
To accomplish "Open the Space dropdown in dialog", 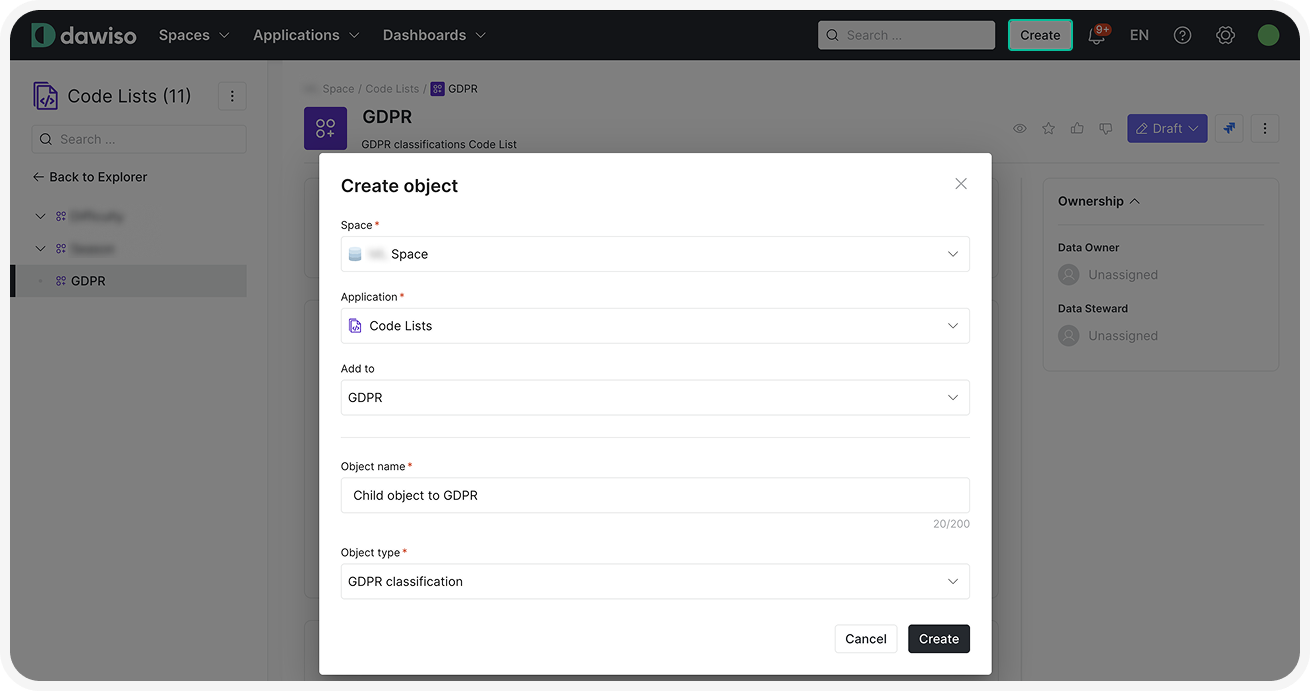I will click(654, 254).
